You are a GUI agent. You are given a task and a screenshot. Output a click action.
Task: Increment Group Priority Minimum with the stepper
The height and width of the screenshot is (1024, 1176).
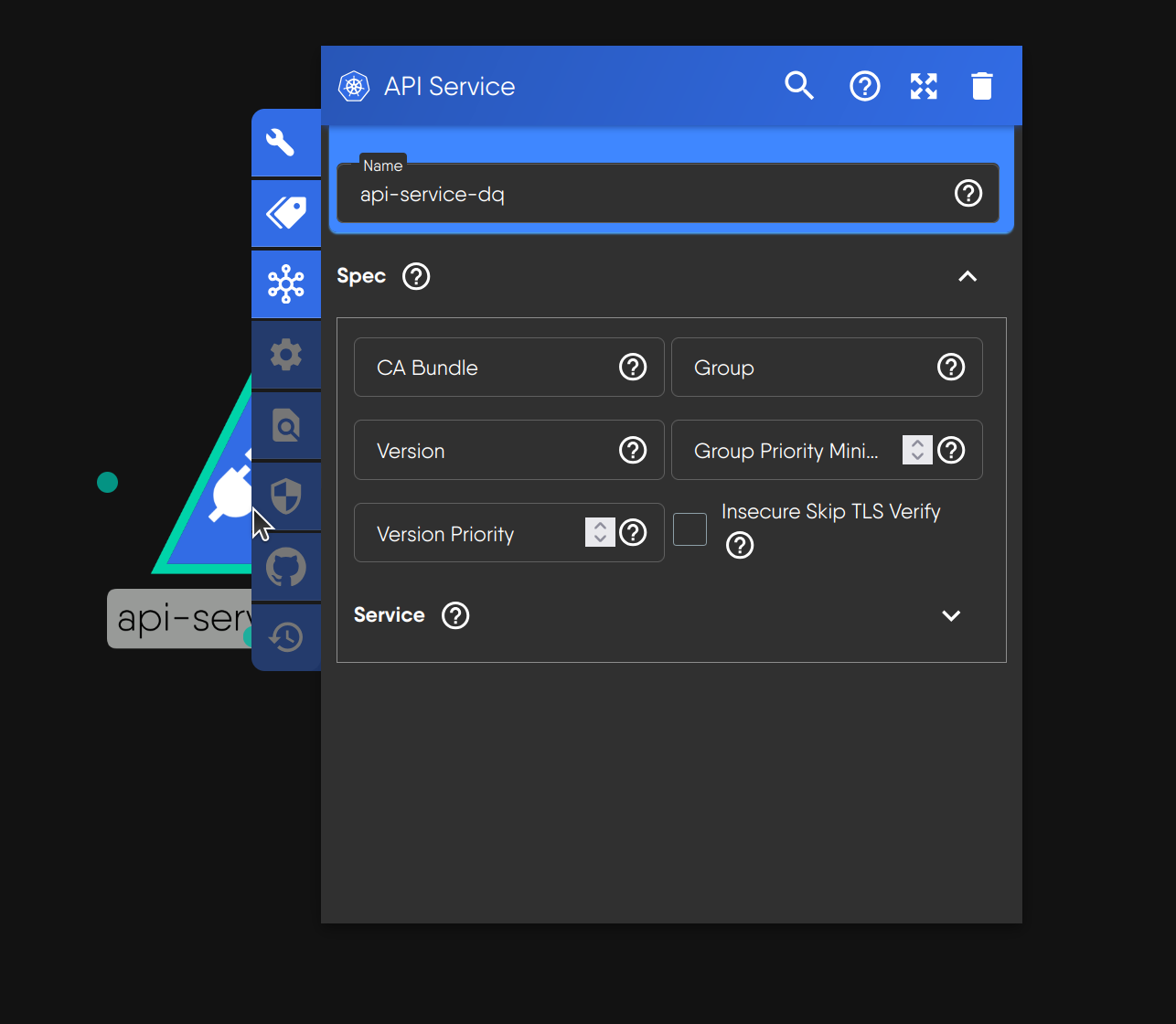(x=916, y=444)
